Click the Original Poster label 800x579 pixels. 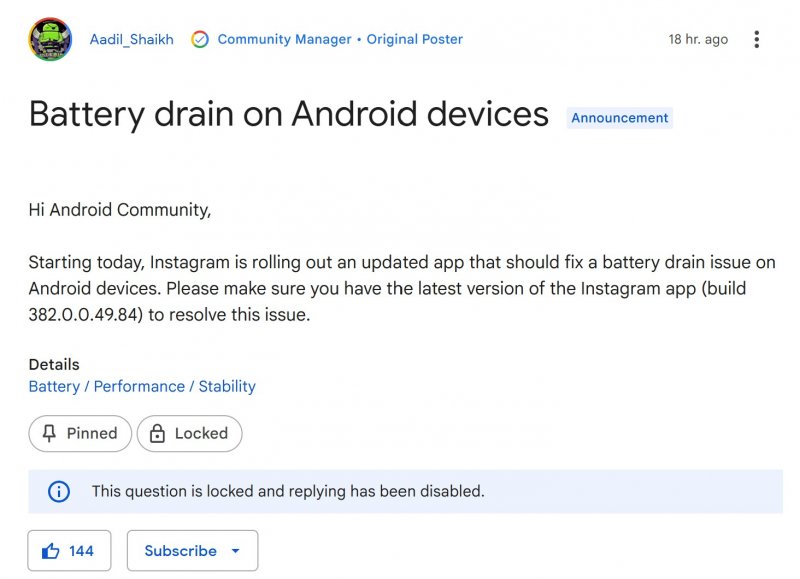[415, 40]
